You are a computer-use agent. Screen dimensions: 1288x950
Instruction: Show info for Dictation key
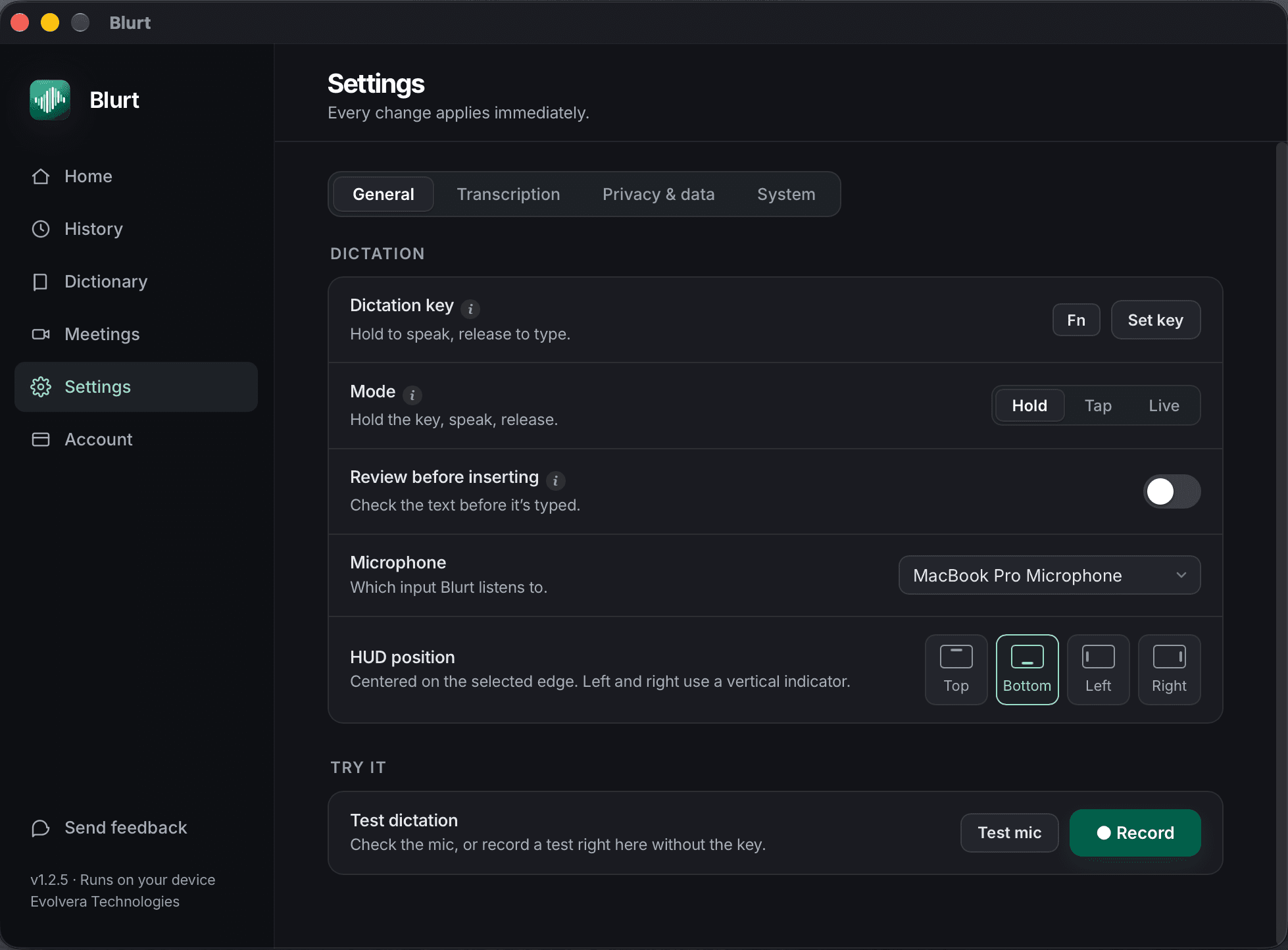[x=470, y=309]
